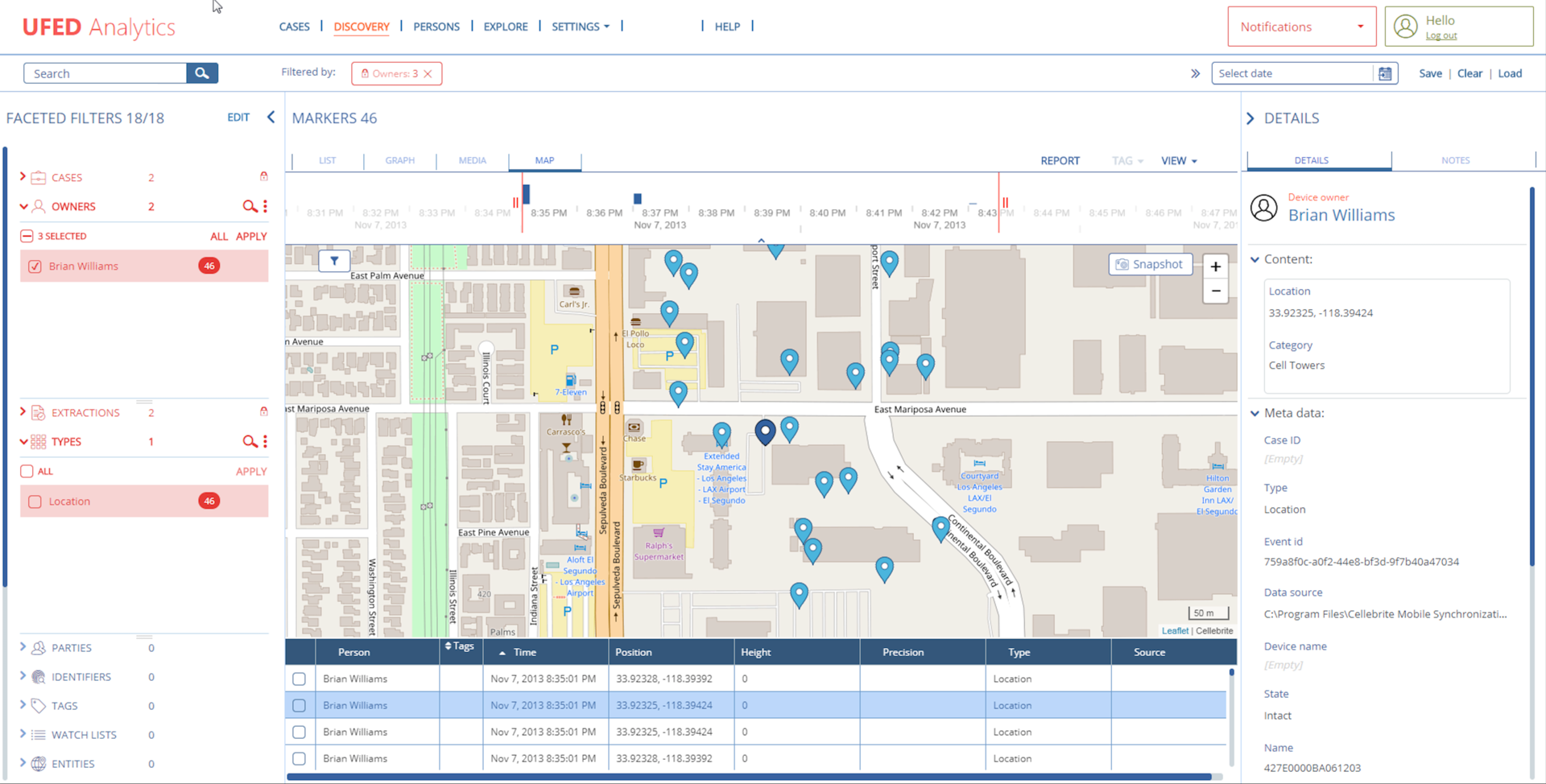The width and height of the screenshot is (1546, 784).
Task: Click the search magnifier button
Action: (201, 72)
